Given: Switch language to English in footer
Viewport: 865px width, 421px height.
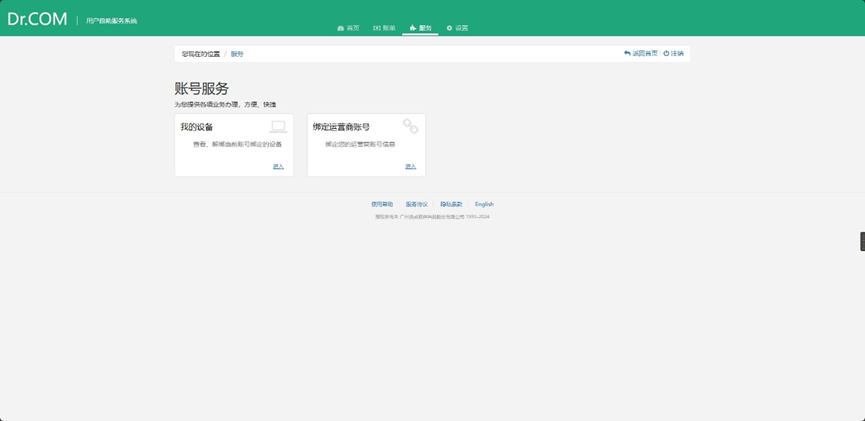Looking at the screenshot, I should 484,204.
